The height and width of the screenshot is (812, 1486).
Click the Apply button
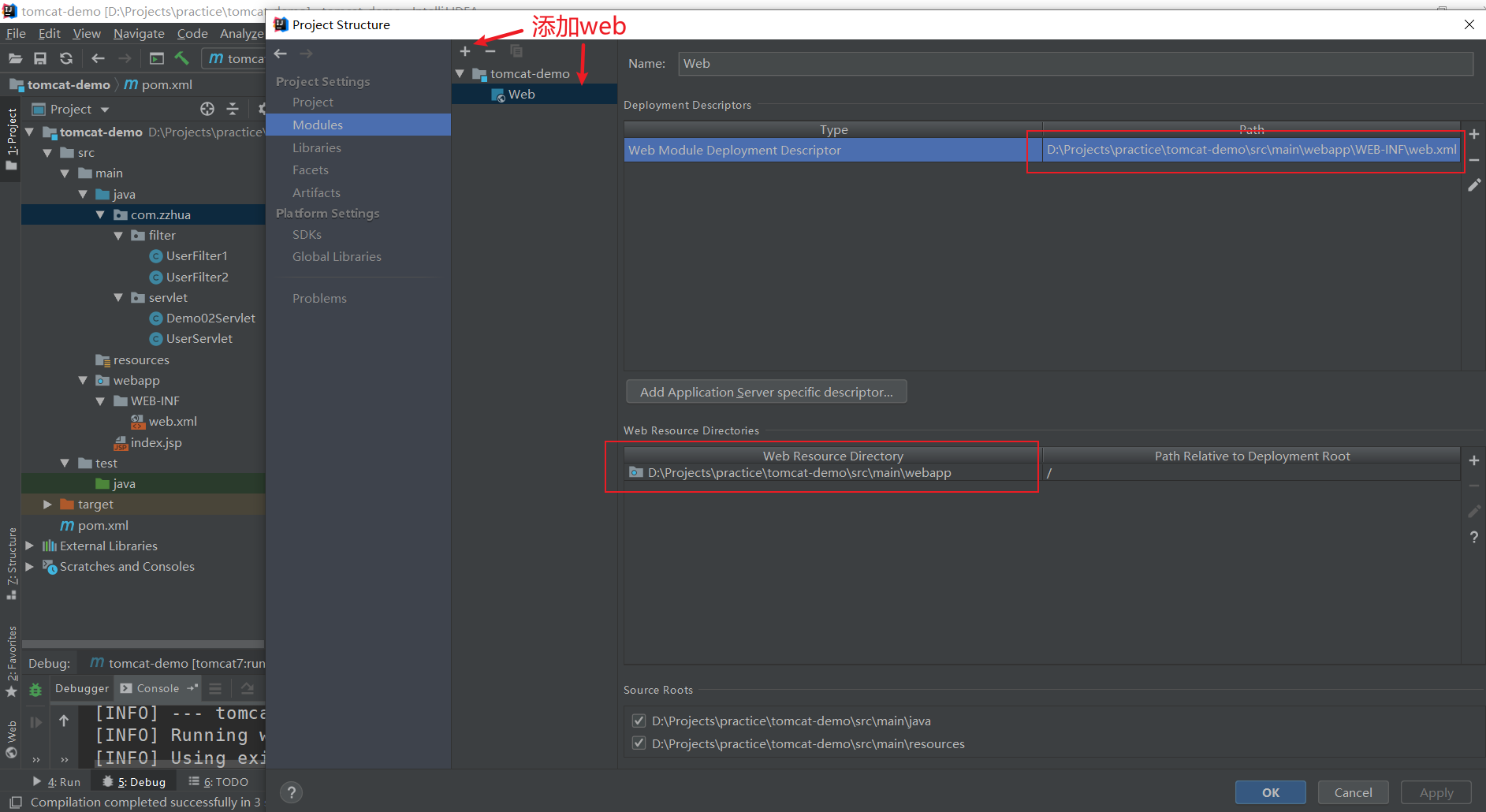(1436, 792)
